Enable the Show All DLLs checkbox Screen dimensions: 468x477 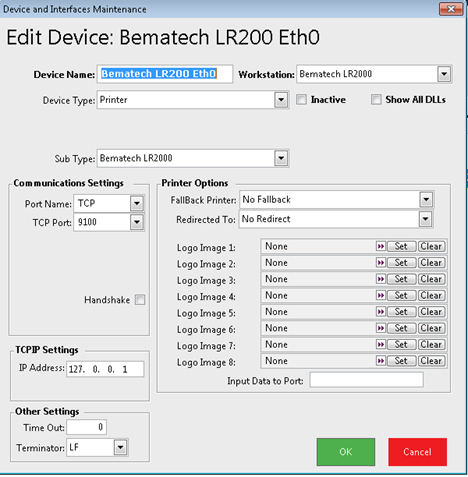376,100
